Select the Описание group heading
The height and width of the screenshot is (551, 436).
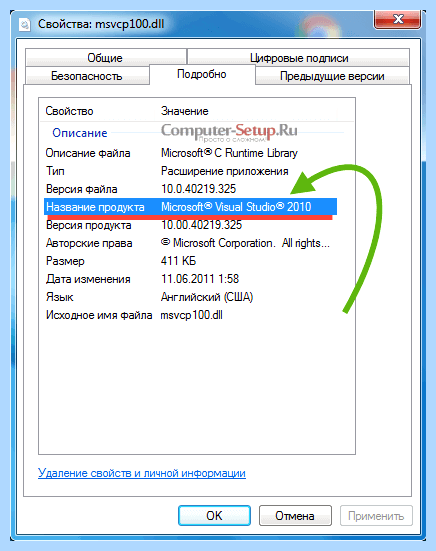[80, 133]
